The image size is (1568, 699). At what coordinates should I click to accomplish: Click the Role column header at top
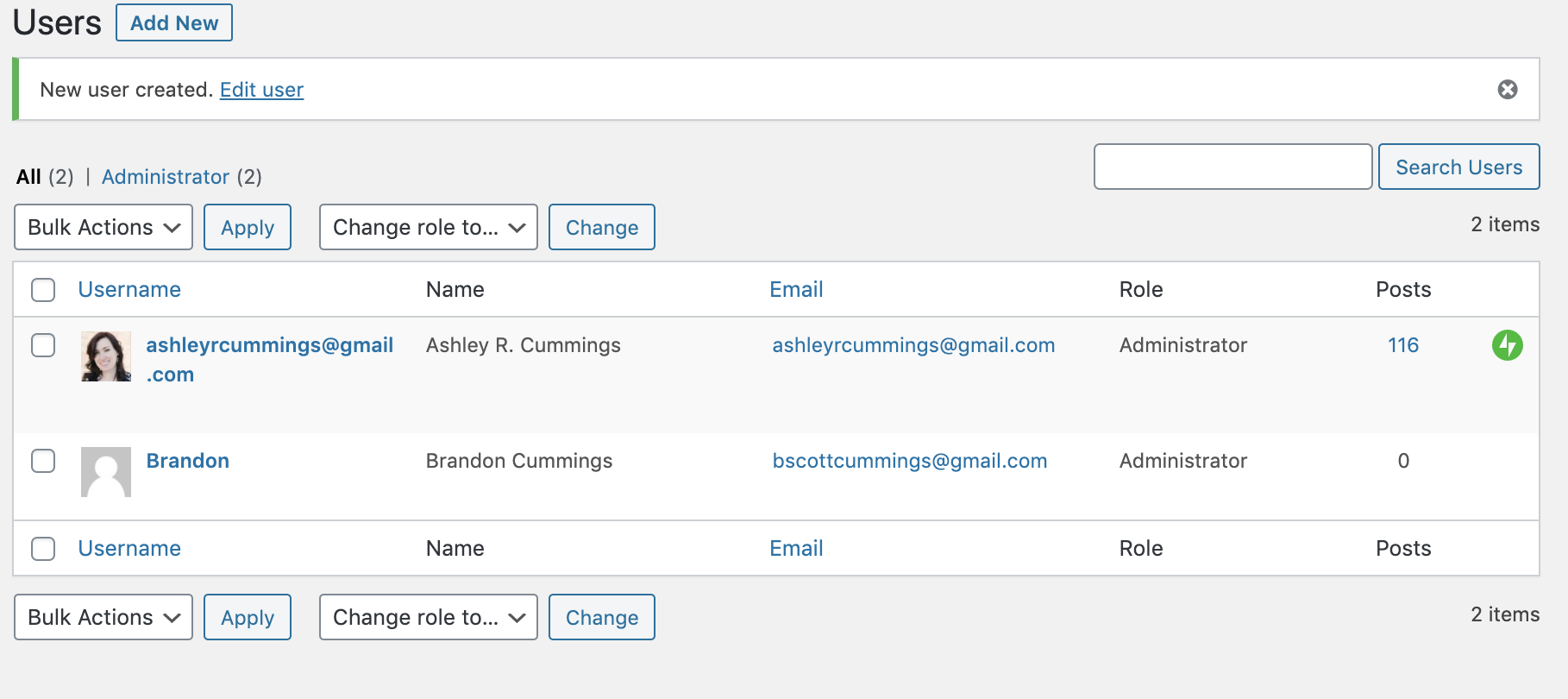pos(1141,290)
